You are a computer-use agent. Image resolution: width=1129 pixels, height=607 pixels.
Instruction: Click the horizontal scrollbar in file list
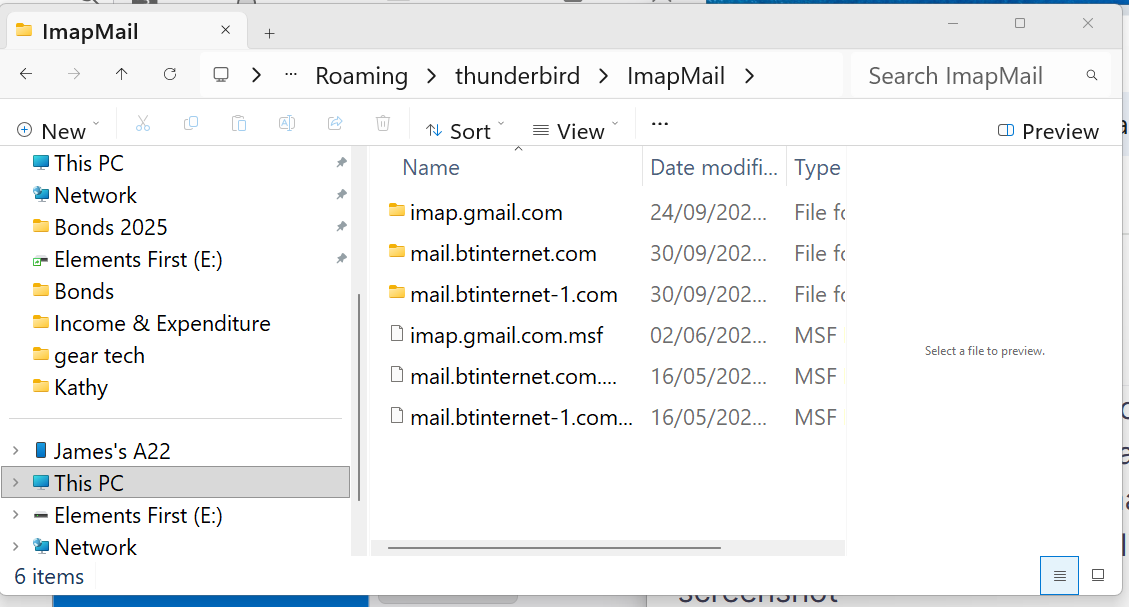pos(554,548)
